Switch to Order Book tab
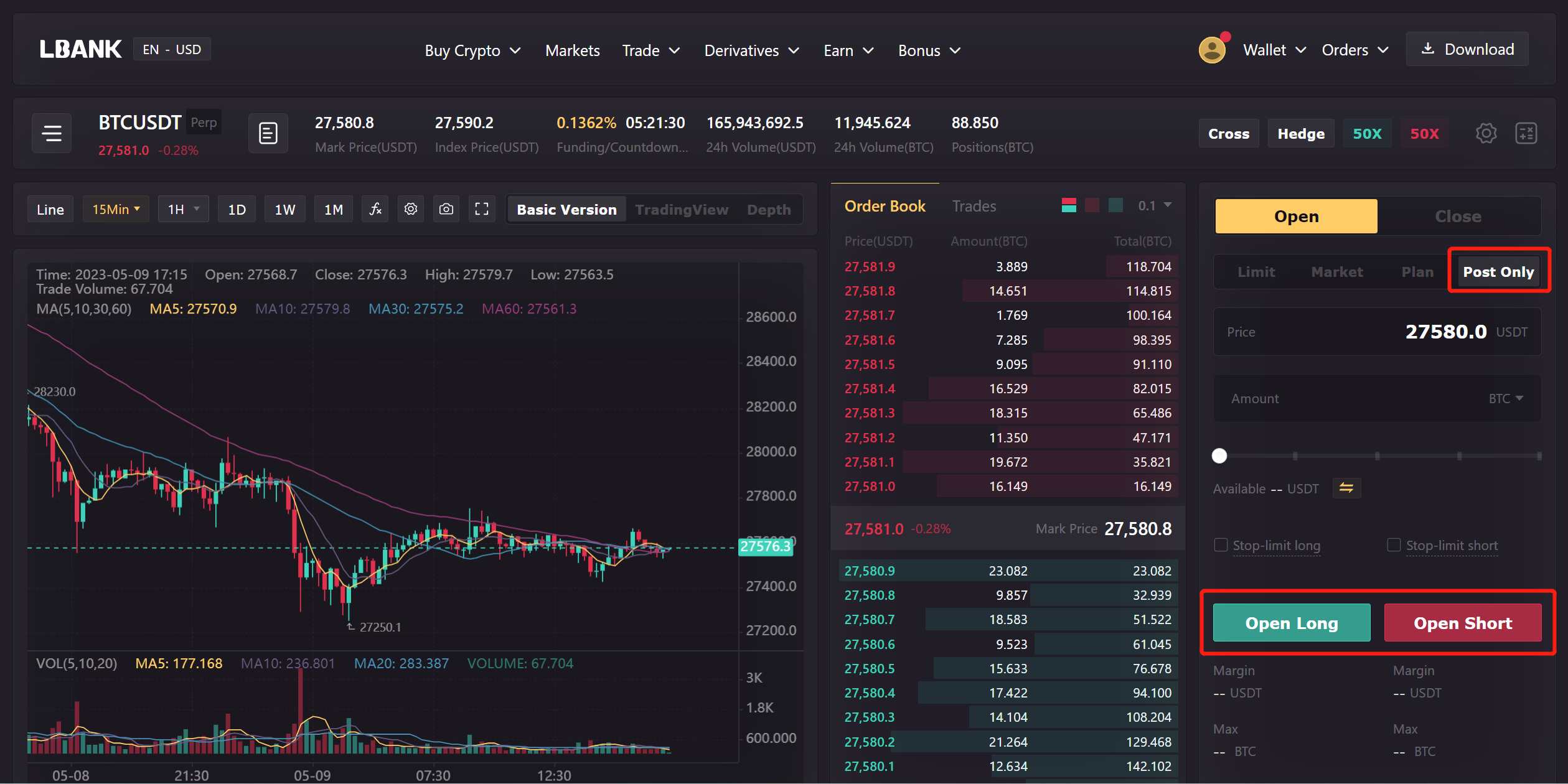The image size is (1568, 784). 885,206
